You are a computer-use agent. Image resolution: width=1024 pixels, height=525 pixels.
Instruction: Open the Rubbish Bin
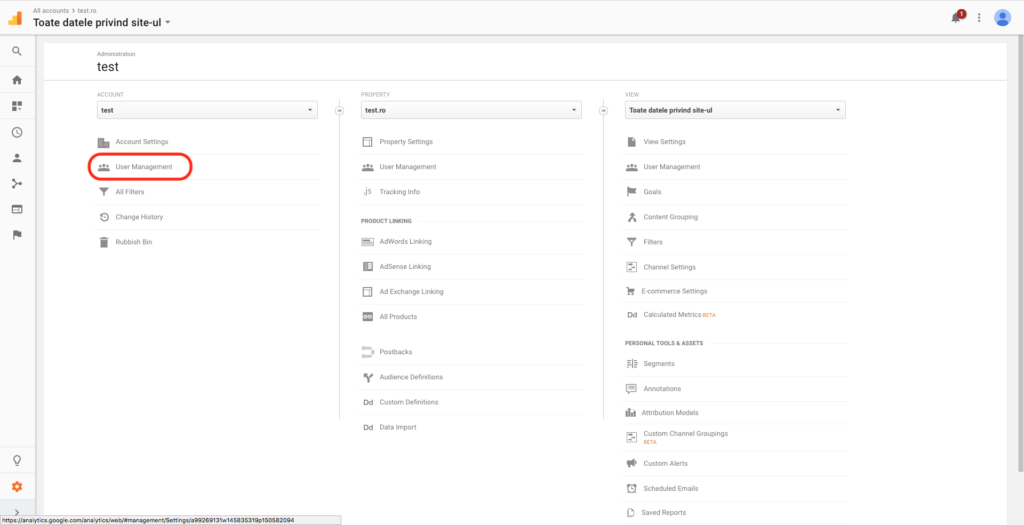click(x=133, y=242)
